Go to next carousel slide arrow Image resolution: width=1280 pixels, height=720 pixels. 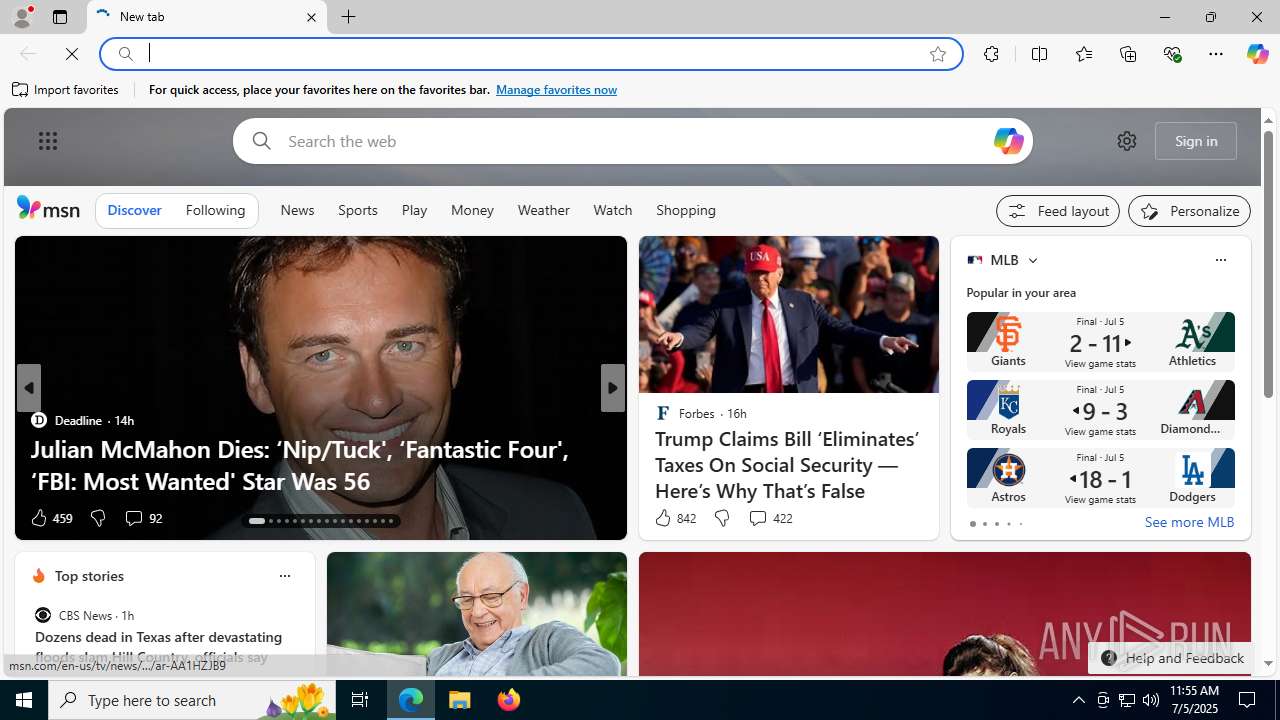(x=612, y=388)
